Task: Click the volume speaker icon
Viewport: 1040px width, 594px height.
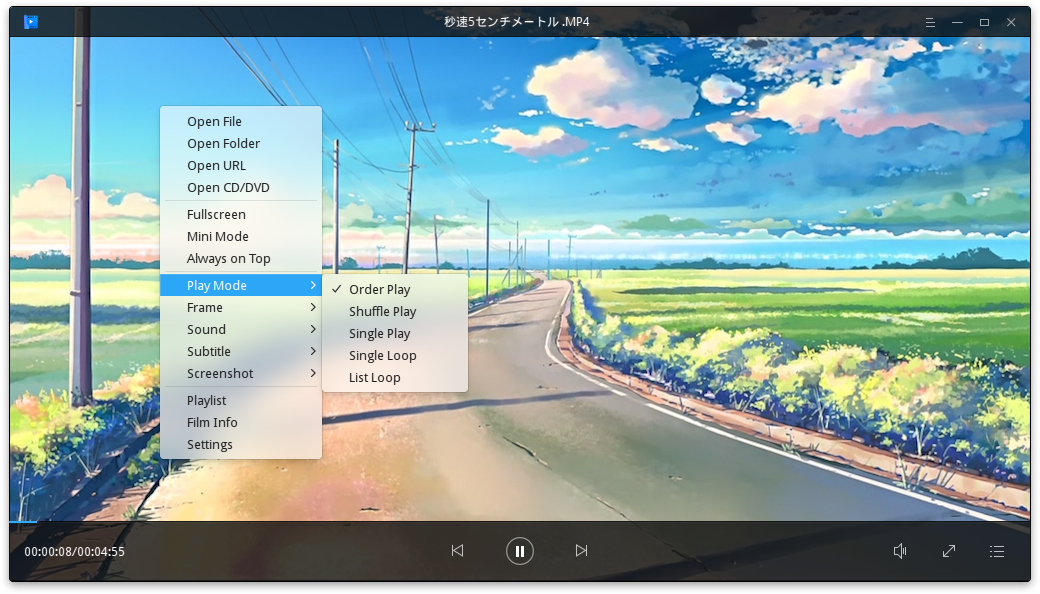Action: pyautogui.click(x=900, y=551)
